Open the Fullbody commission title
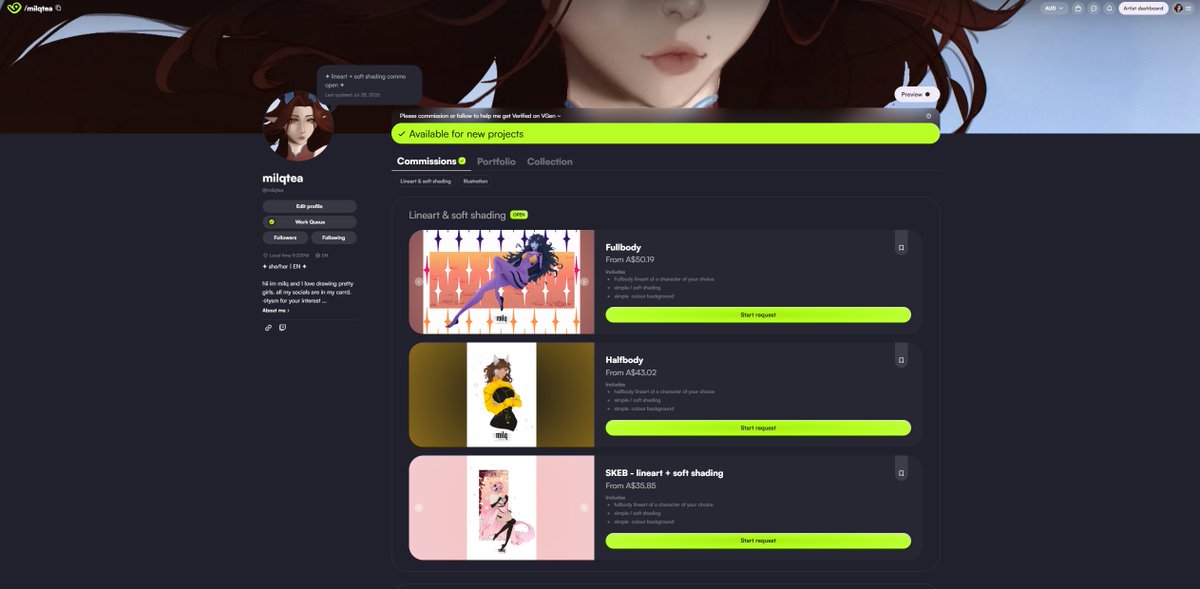Image resolution: width=1200 pixels, height=589 pixels. pyautogui.click(x=623, y=247)
